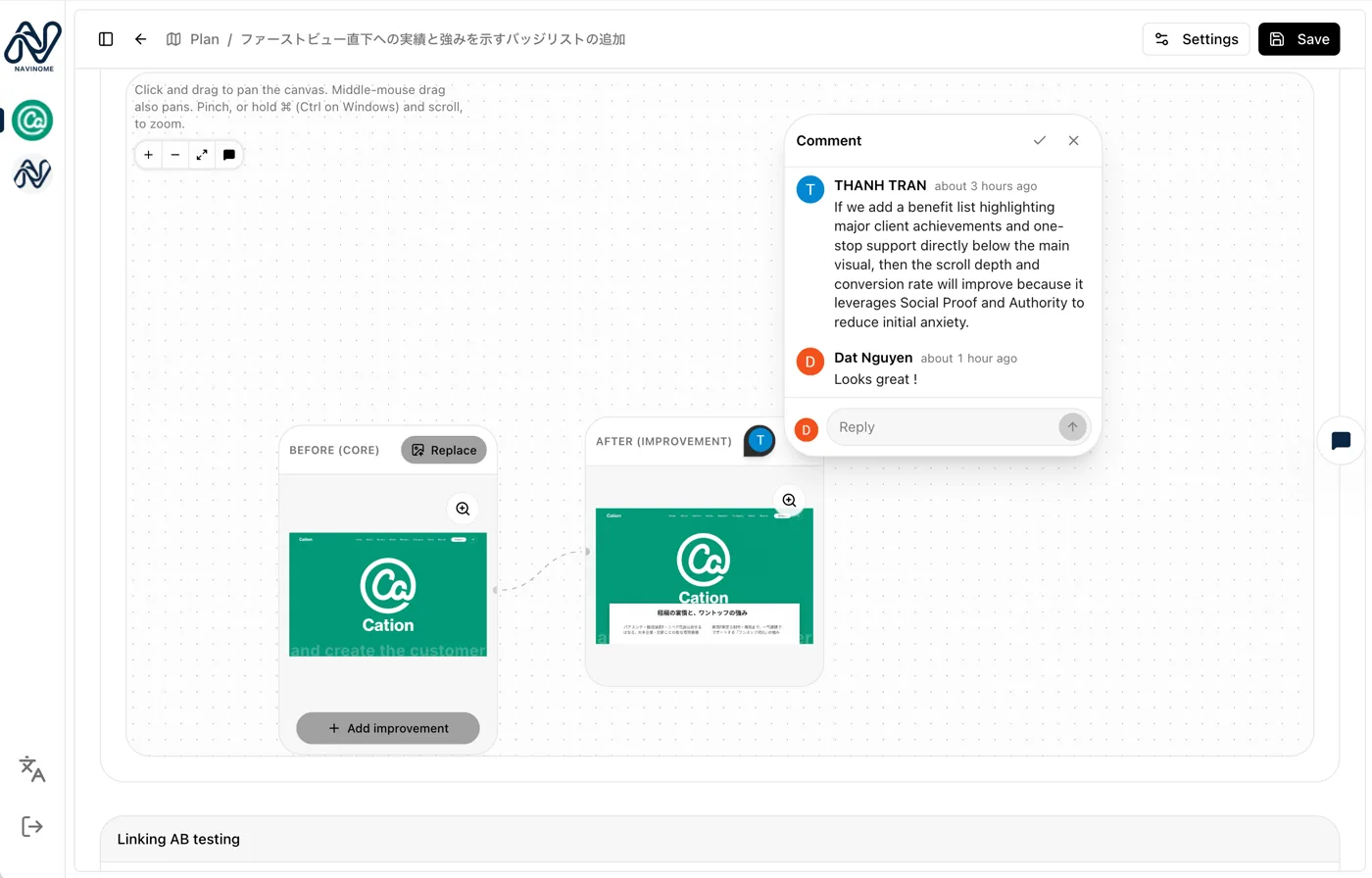Resolve the comment with checkmark icon
Image resolution: width=1372 pixels, height=878 pixels.
(1040, 141)
